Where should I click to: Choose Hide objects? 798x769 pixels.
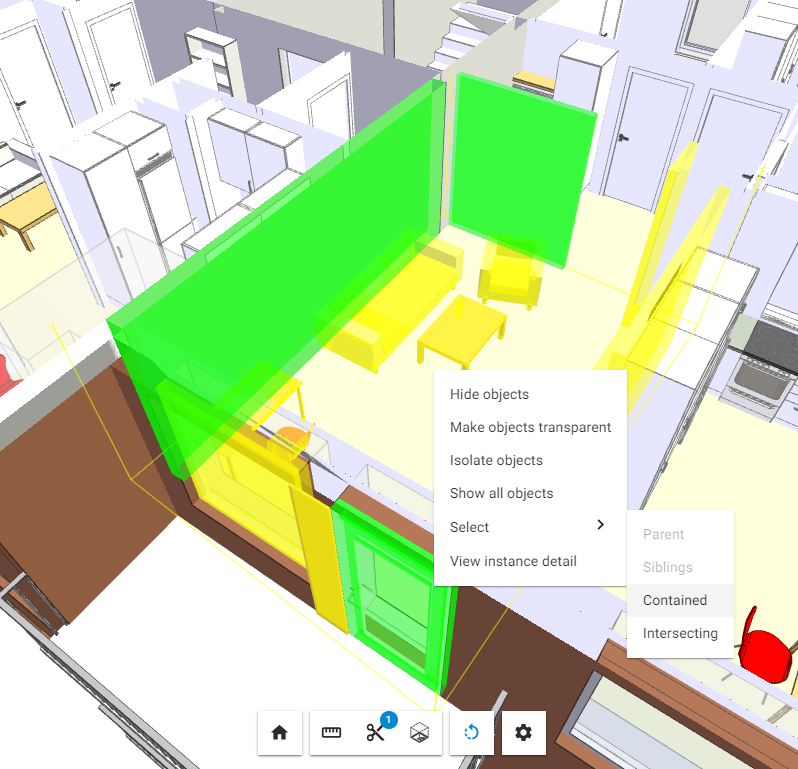(x=530, y=394)
